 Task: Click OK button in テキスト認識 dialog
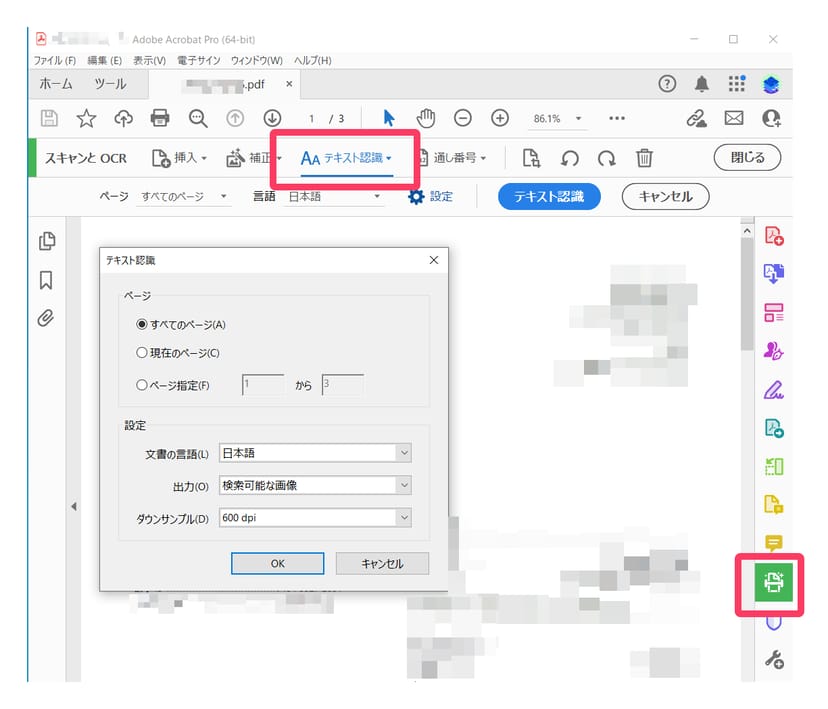click(277, 563)
